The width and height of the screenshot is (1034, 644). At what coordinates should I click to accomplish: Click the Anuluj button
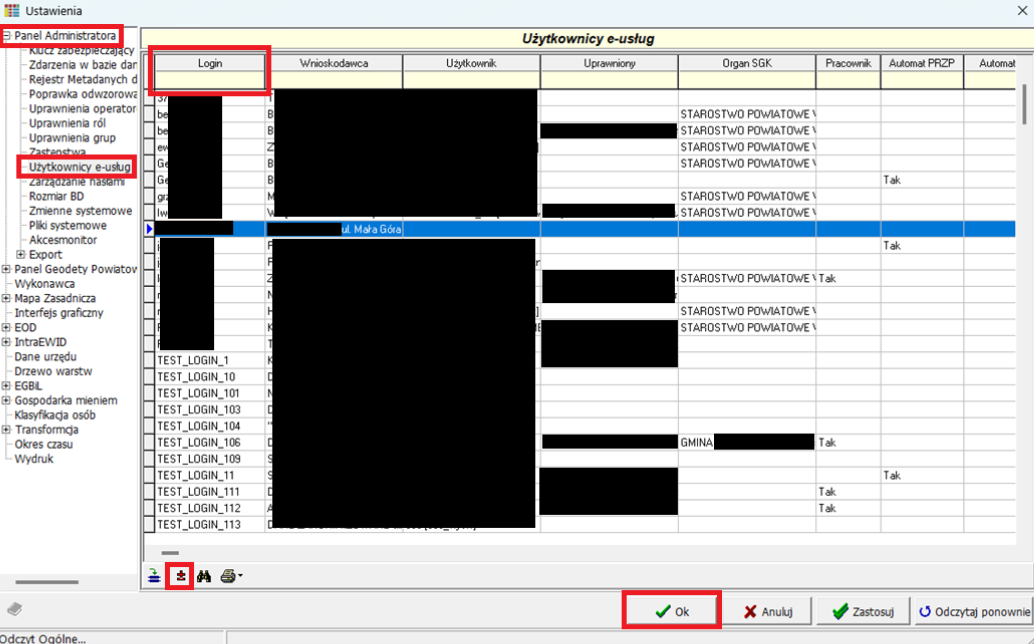coord(768,611)
